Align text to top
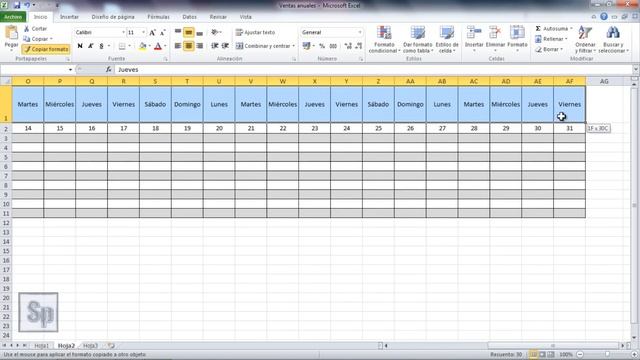The width and height of the screenshot is (640, 360). point(178,32)
